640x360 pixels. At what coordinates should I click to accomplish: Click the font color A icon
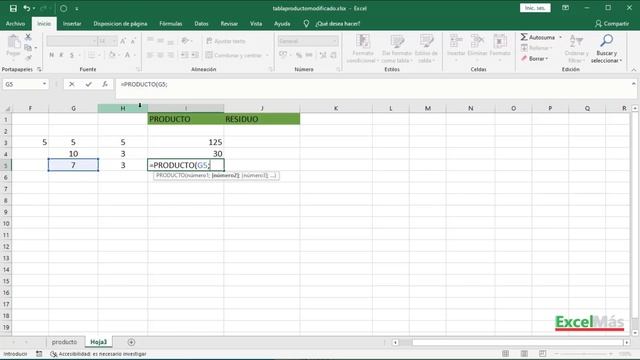127,55
